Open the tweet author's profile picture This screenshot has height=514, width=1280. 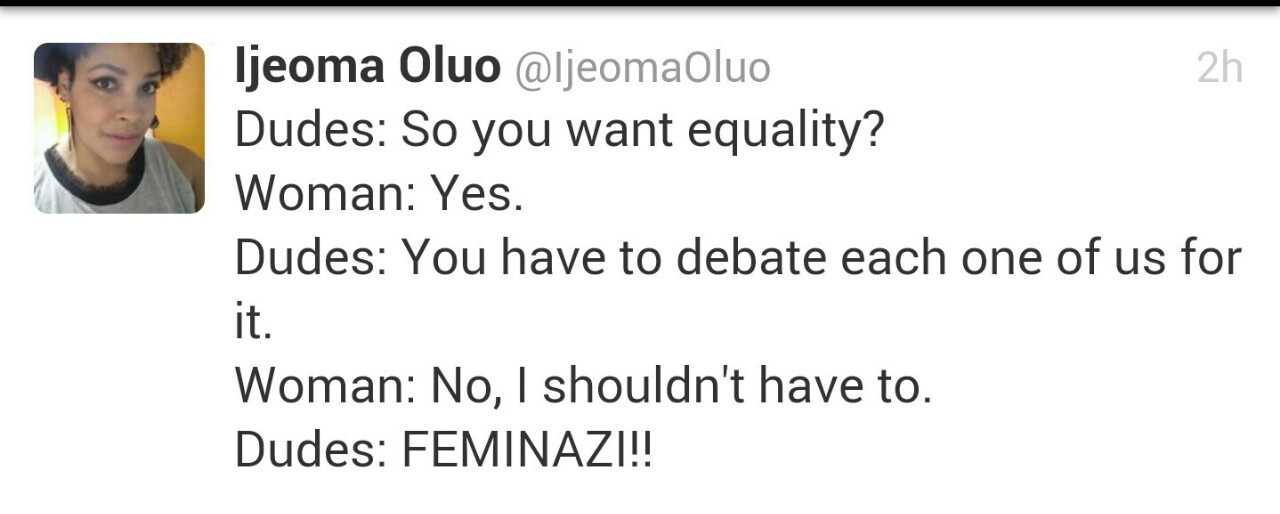click(x=119, y=128)
